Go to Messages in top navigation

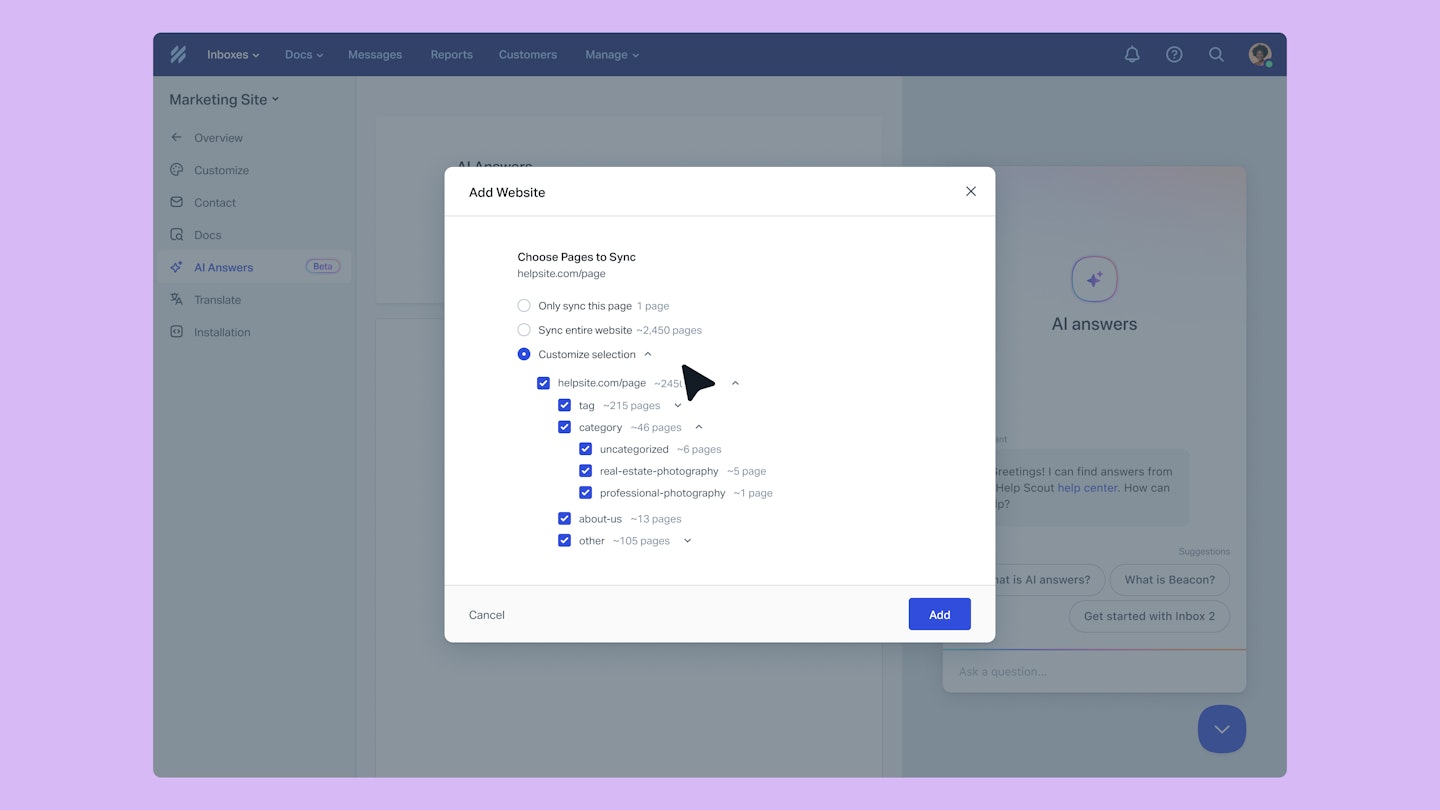coord(375,55)
